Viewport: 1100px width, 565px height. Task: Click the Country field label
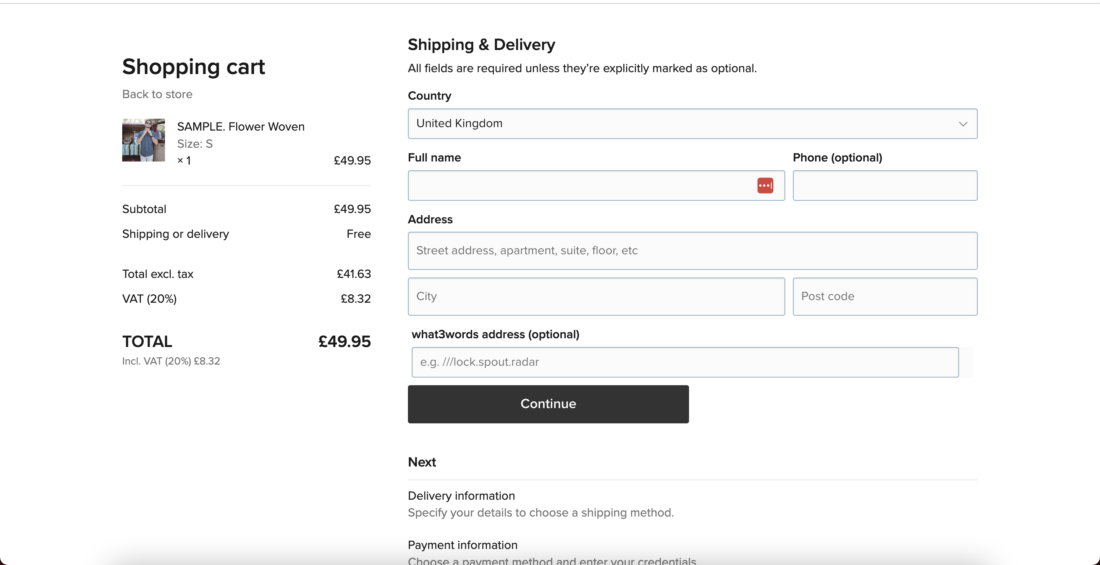pos(429,96)
